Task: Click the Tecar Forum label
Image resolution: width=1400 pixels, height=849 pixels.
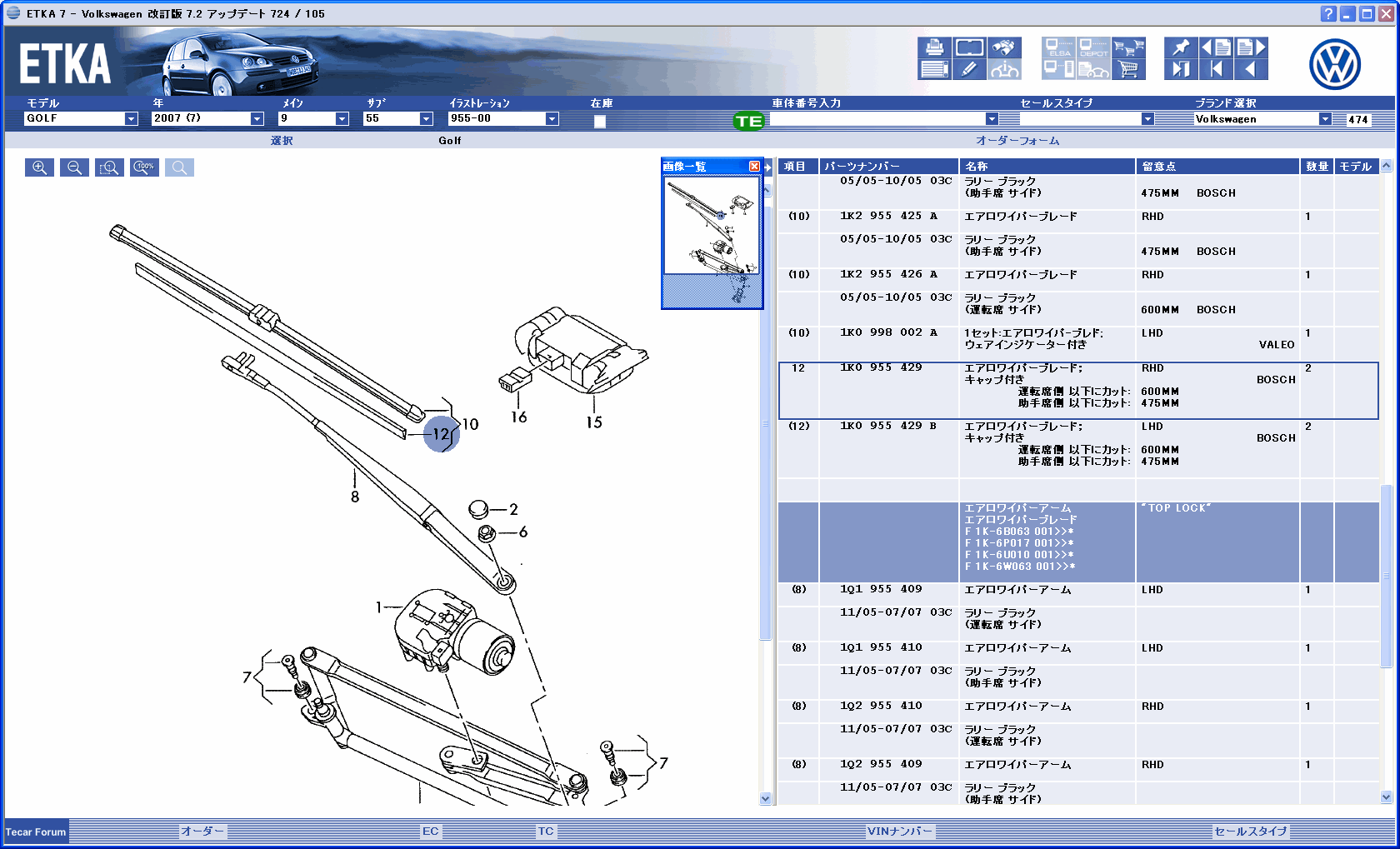Action: tap(36, 832)
